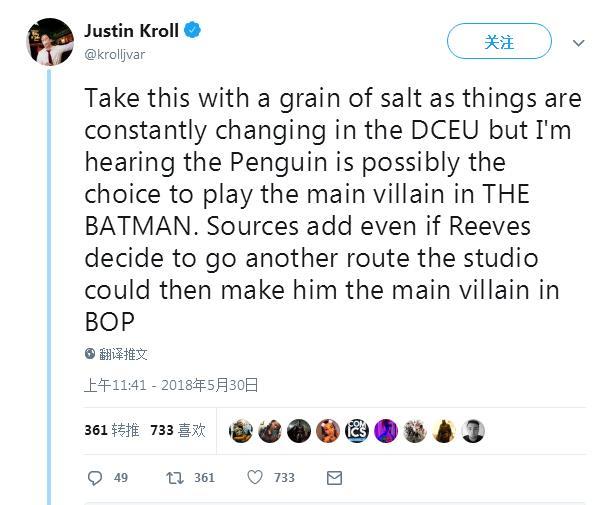Open Justin Kroll's profile name link

(x=131, y=31)
